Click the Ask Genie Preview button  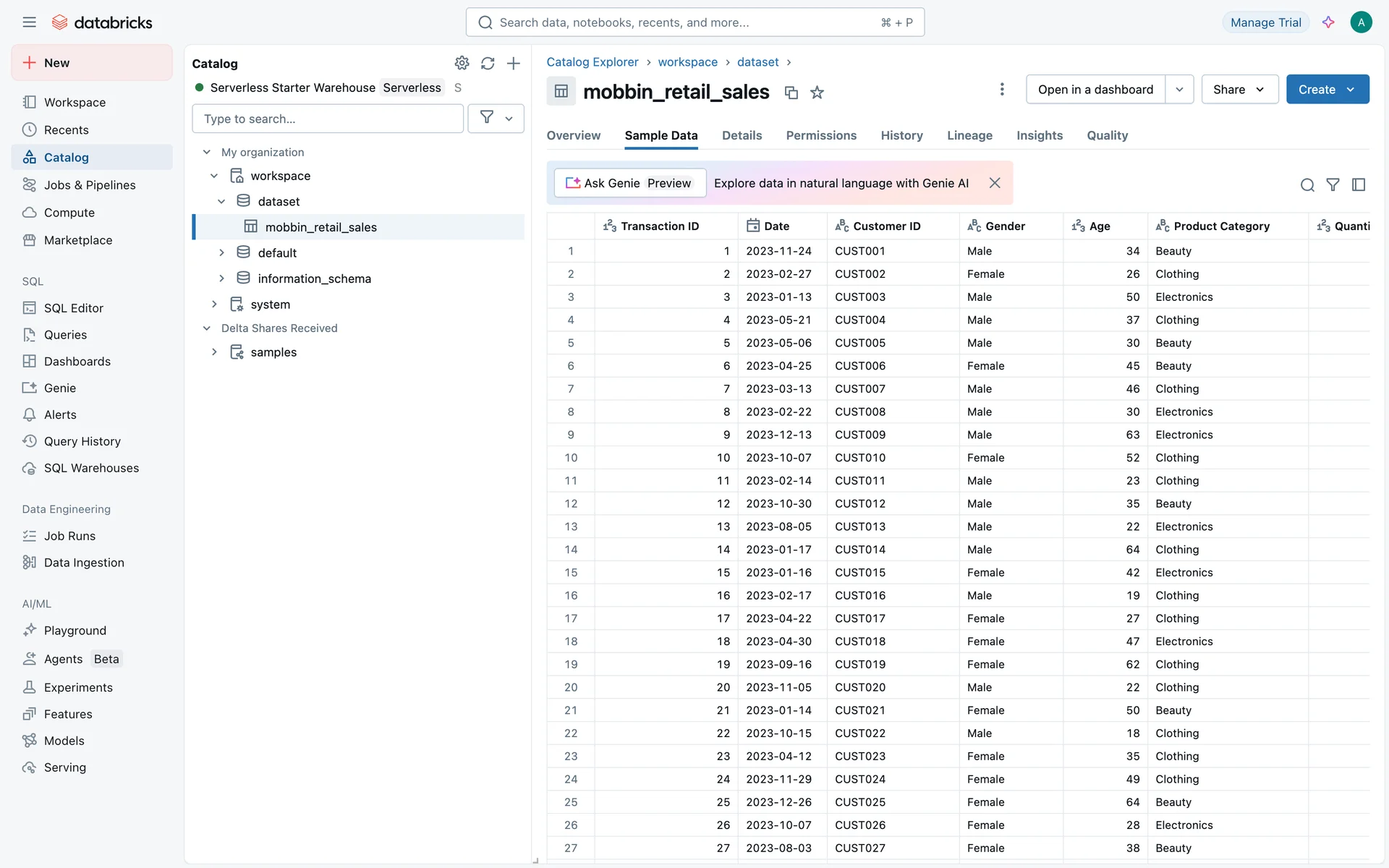tap(629, 183)
